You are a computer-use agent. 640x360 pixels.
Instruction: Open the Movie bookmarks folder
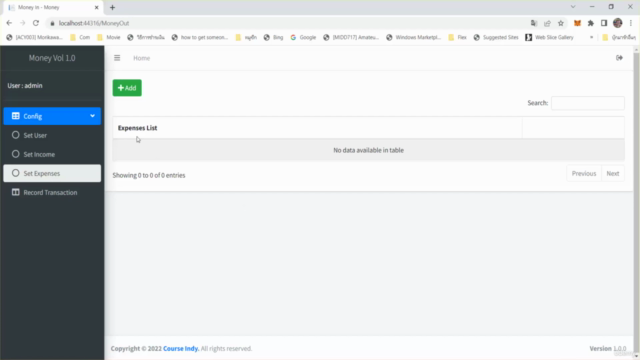(x=109, y=37)
